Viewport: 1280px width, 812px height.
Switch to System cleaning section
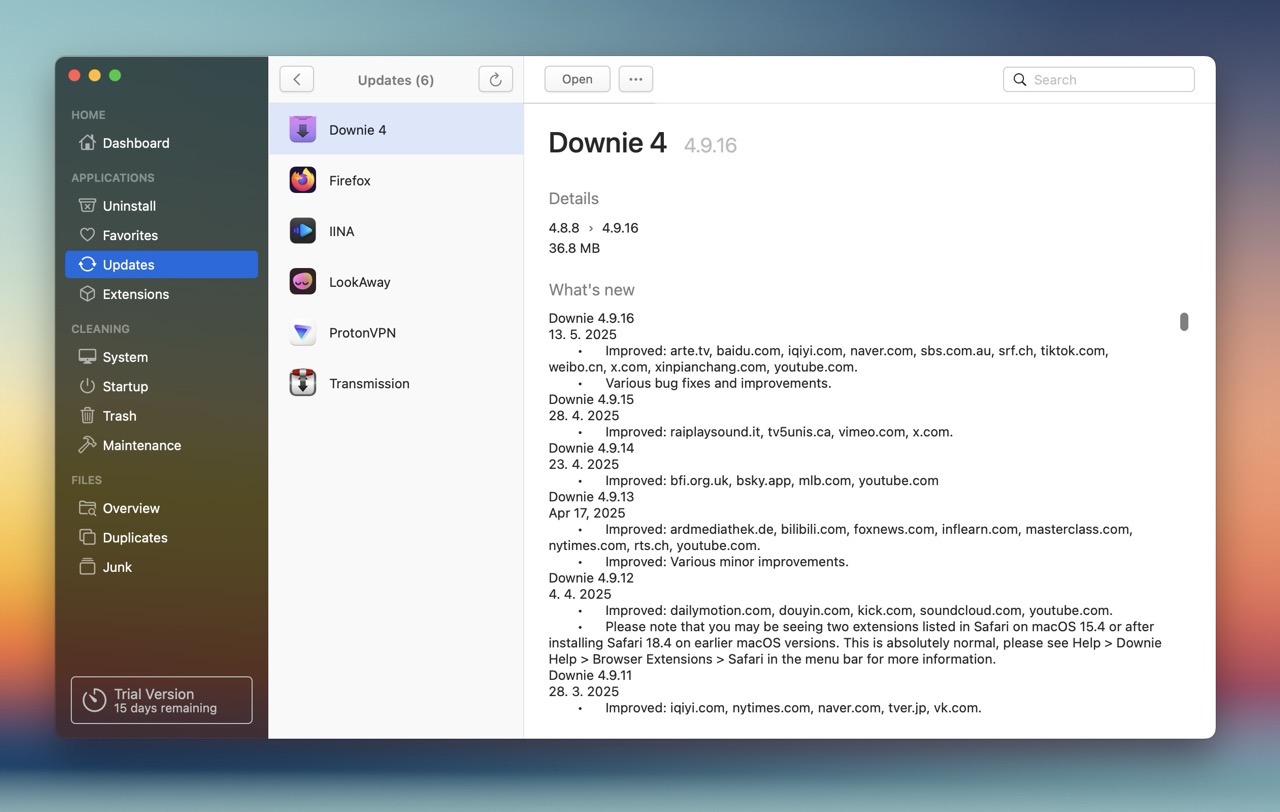(162, 357)
